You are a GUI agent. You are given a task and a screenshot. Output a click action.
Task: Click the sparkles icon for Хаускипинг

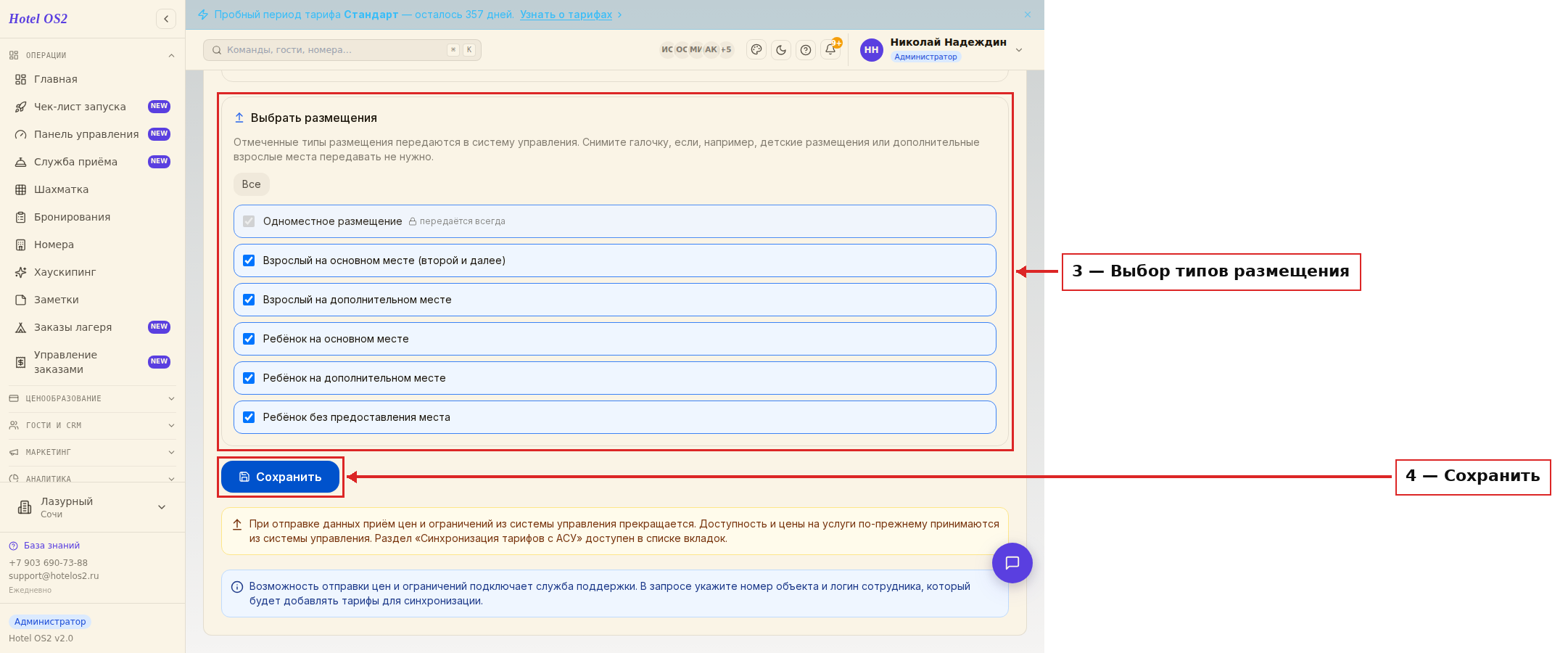pyautogui.click(x=21, y=272)
